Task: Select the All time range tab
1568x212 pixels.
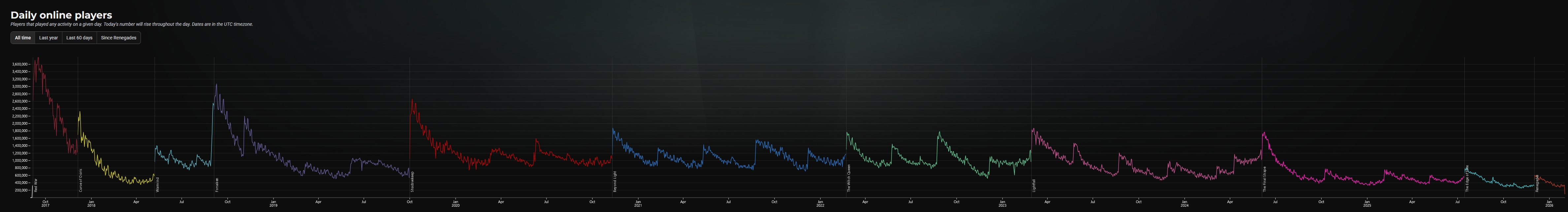Action: tap(22, 38)
